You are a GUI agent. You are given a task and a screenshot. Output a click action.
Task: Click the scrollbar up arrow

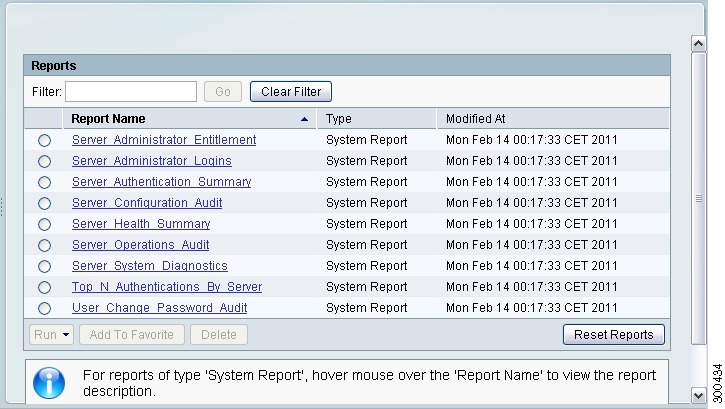tap(698, 44)
